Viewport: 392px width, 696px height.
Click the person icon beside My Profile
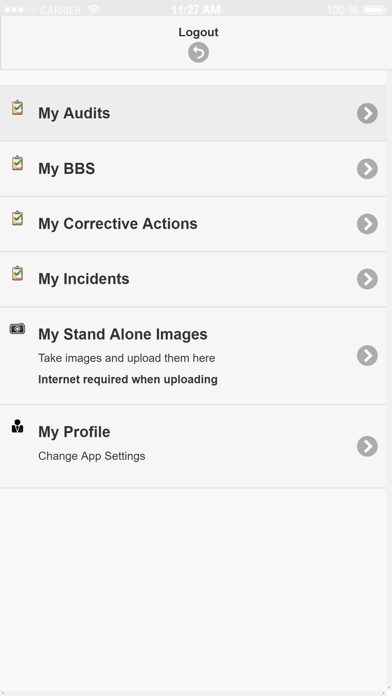[x=17, y=426]
